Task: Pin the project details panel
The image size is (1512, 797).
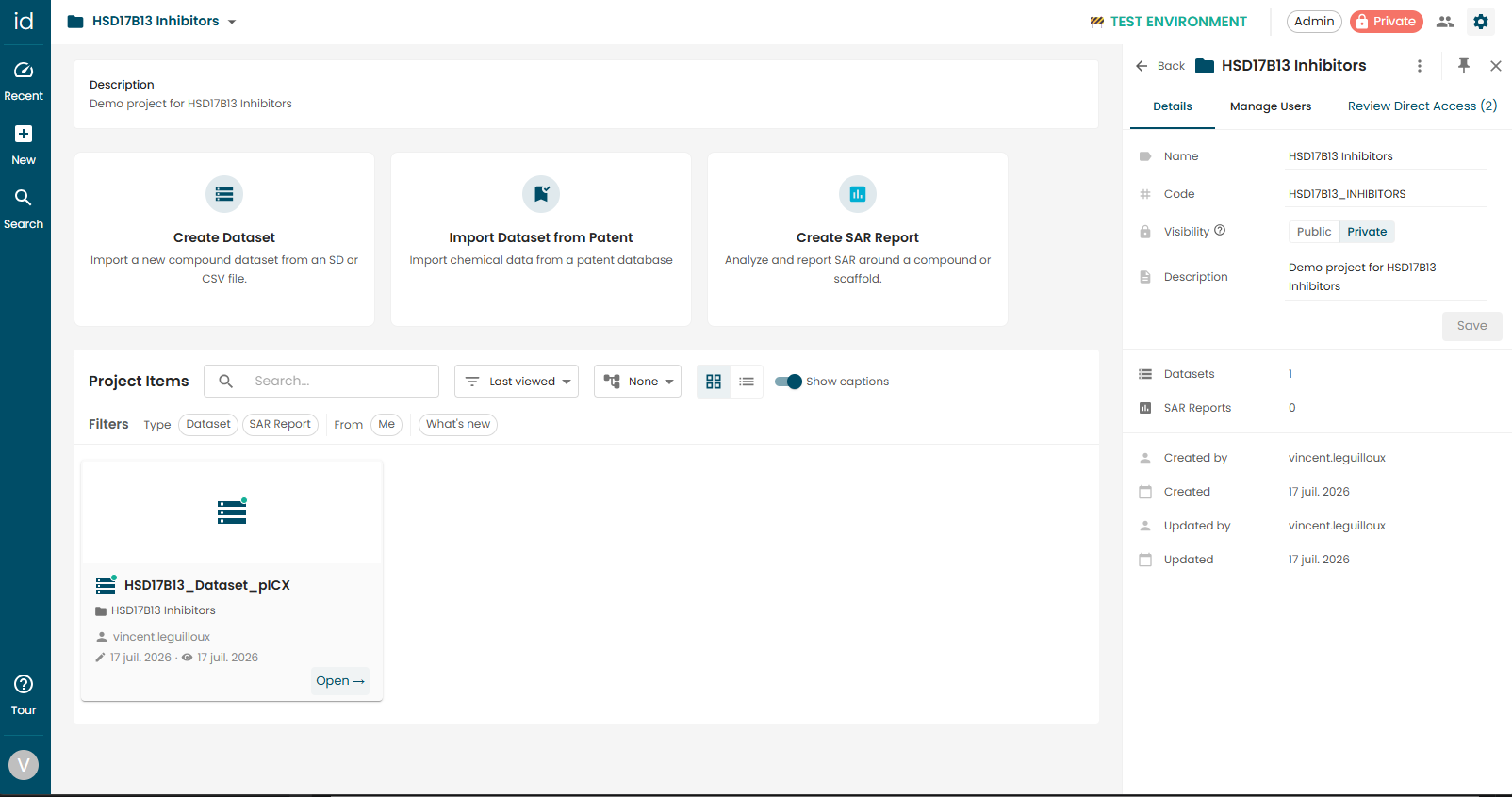Action: click(1464, 66)
